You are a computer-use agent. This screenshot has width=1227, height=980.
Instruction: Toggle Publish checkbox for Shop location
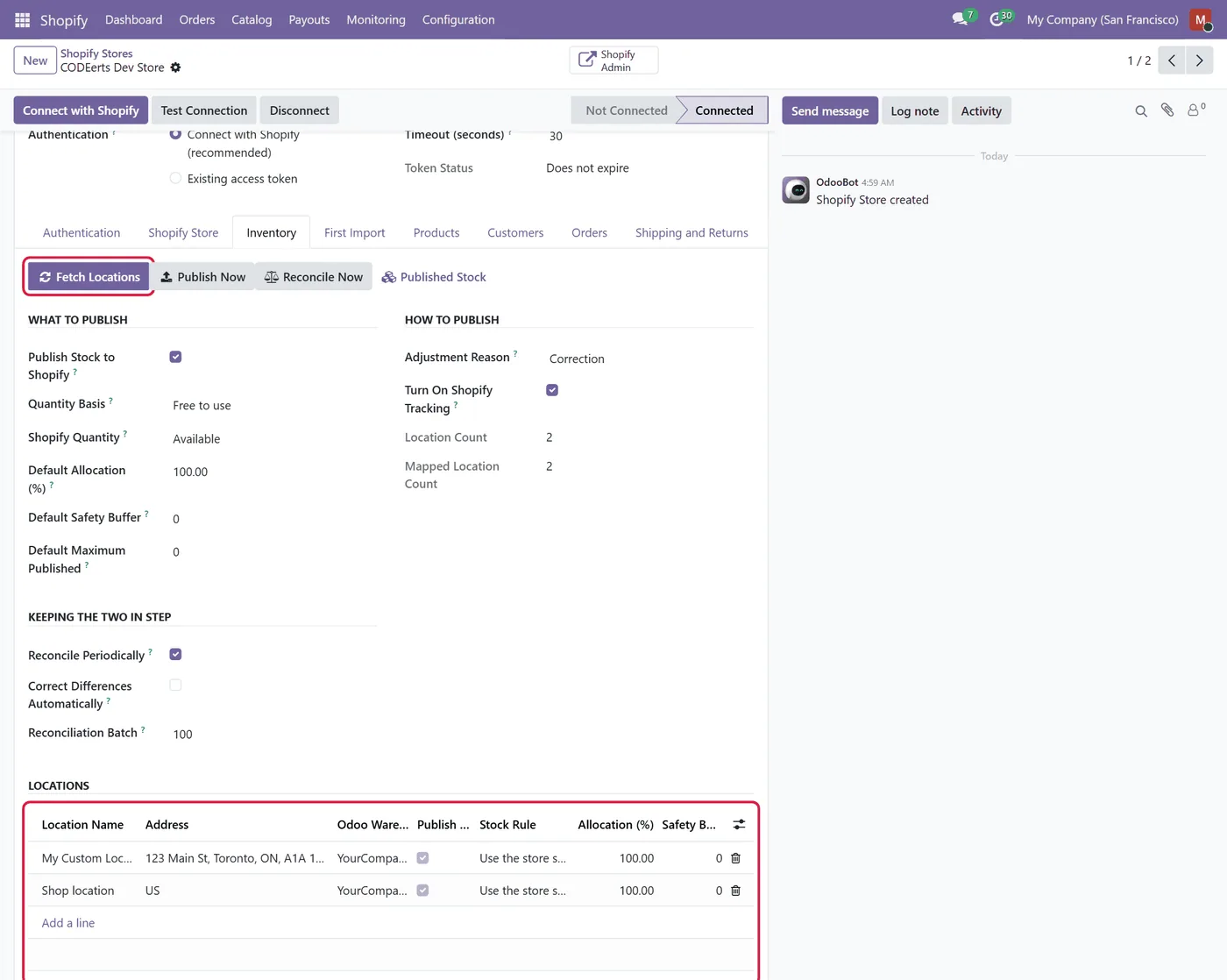422,891
